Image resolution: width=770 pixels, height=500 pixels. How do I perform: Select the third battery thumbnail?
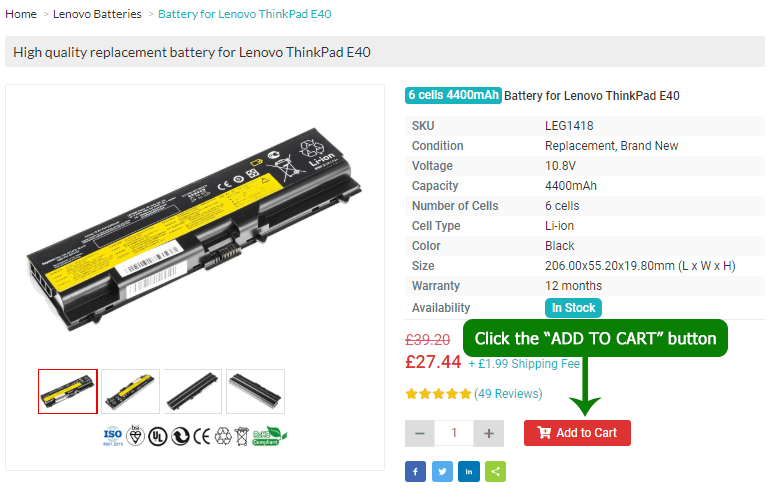[x=193, y=391]
